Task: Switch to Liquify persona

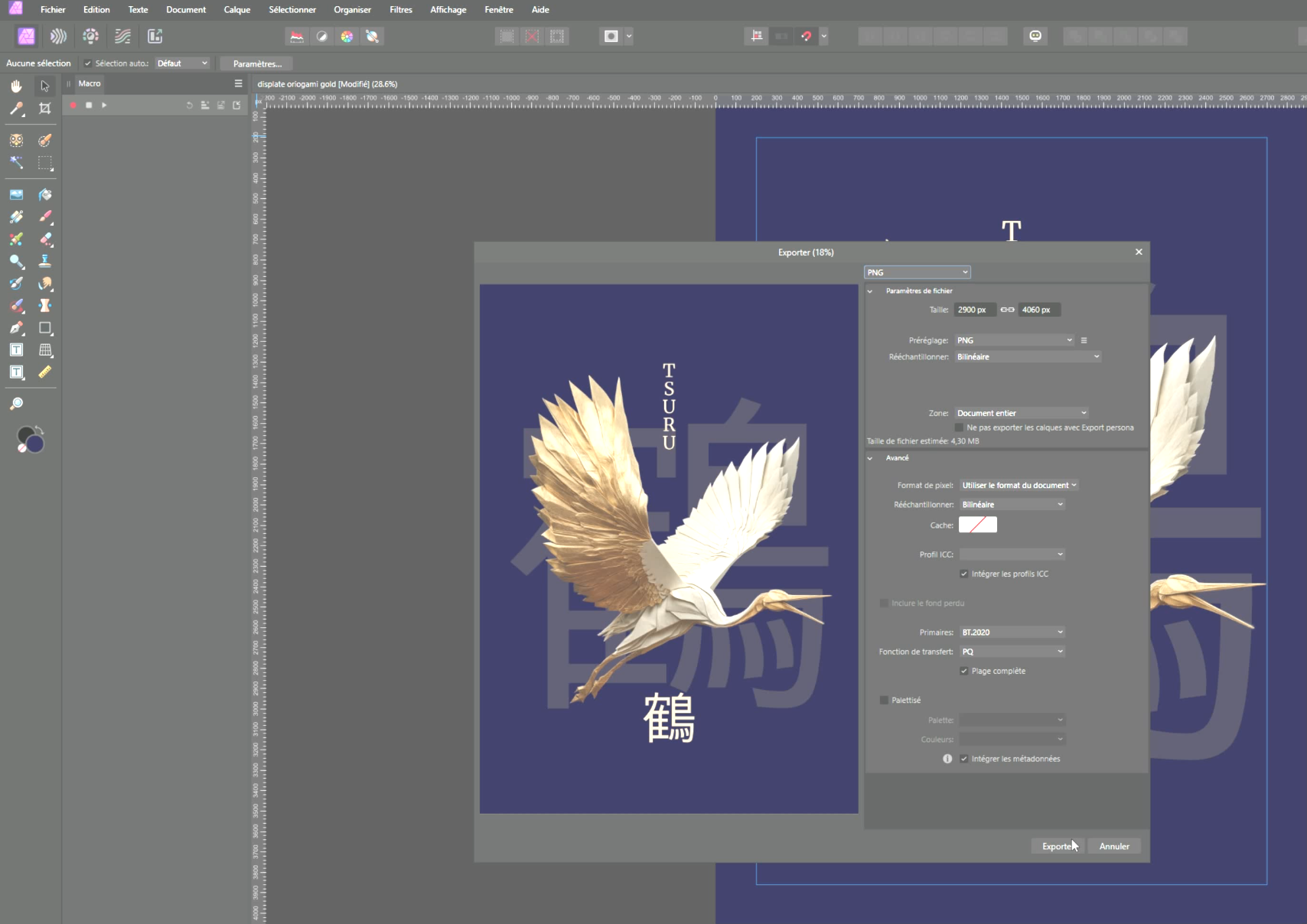Action: click(x=58, y=36)
